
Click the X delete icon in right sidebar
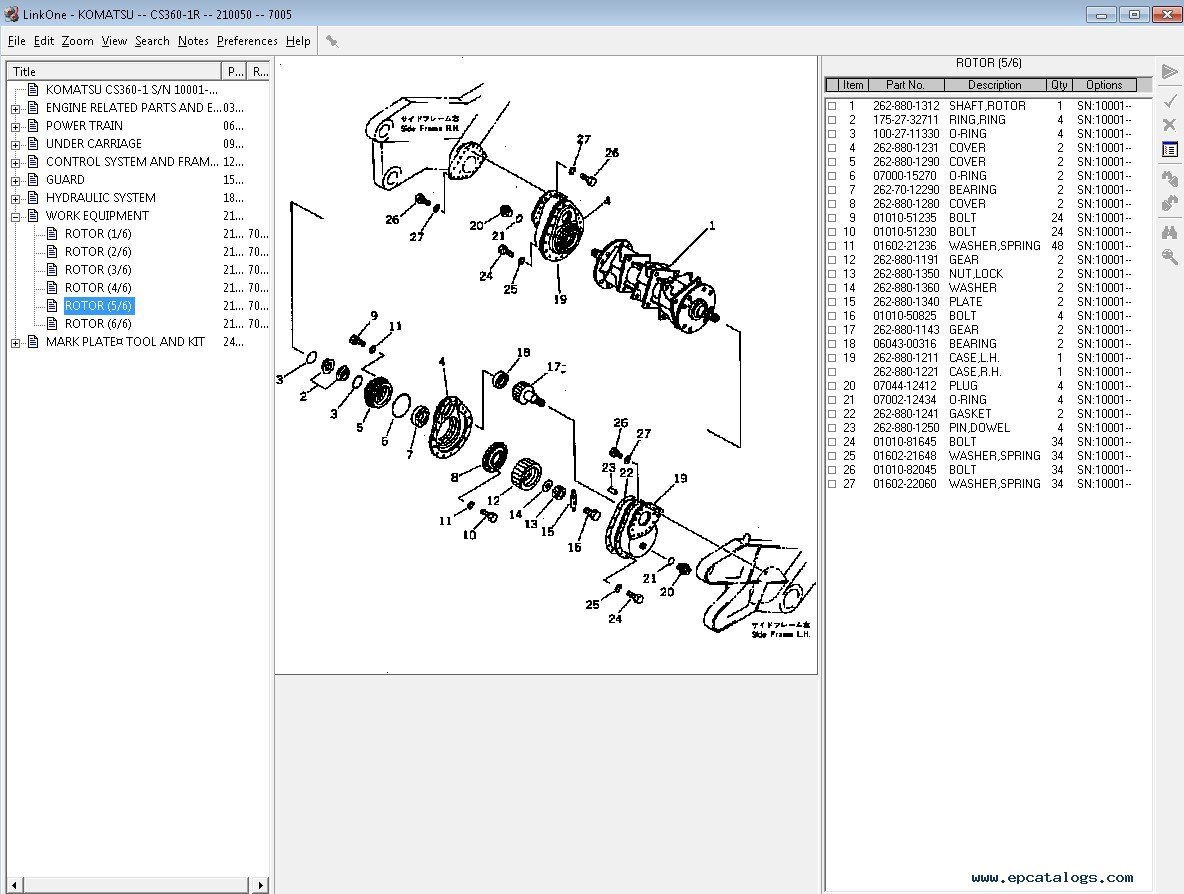(x=1169, y=124)
